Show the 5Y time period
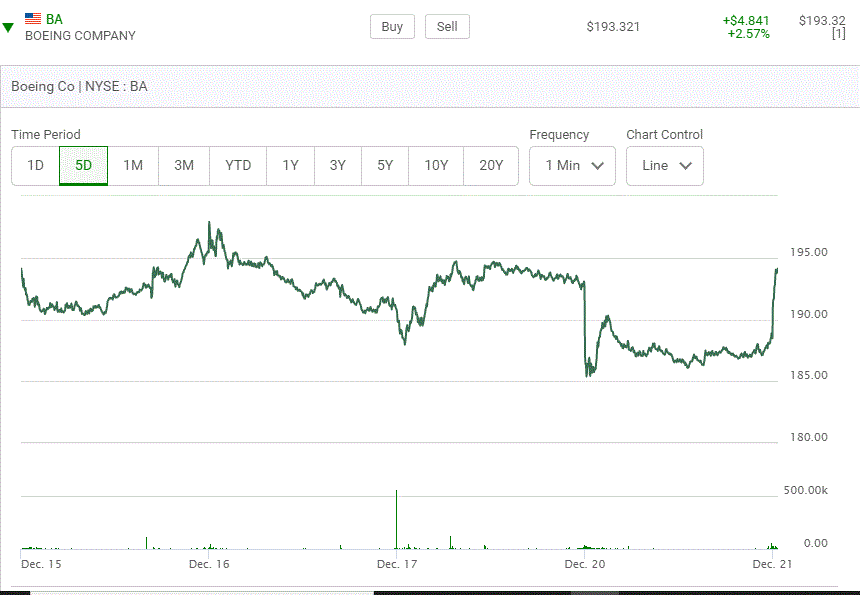Screen dimensions: 860x595 [x=385, y=166]
